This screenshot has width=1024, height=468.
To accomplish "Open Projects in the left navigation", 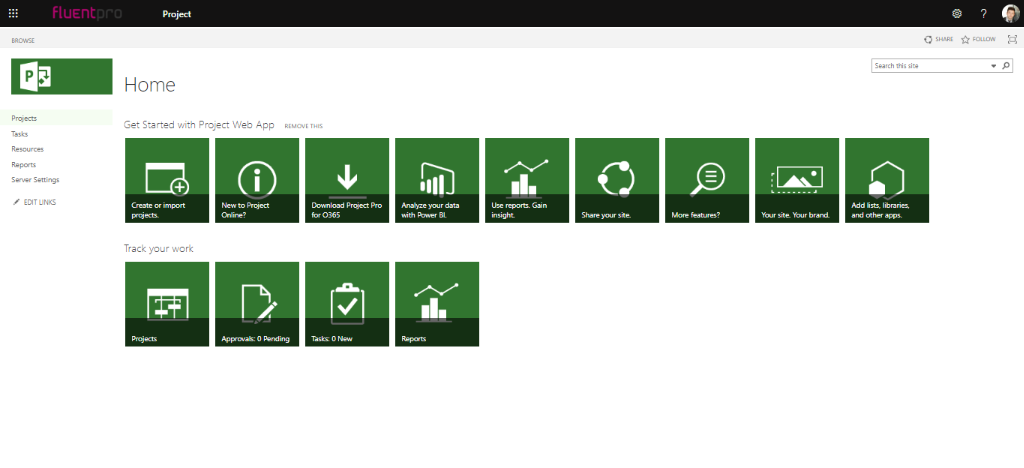I will 24,118.
